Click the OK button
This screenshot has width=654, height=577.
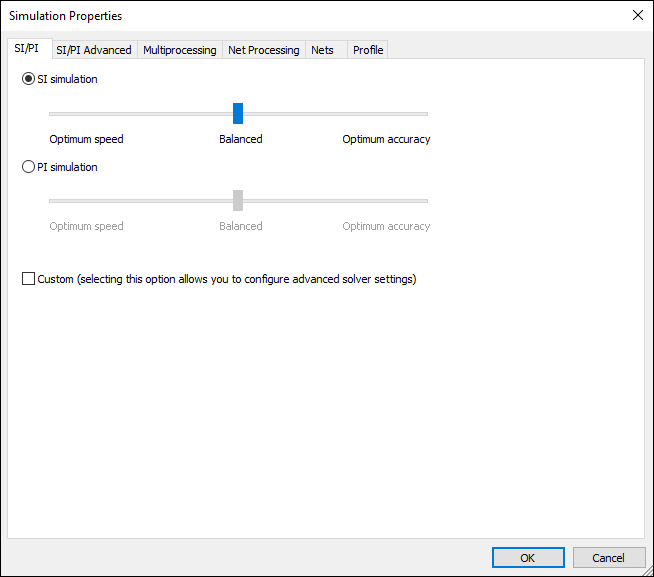[528, 558]
